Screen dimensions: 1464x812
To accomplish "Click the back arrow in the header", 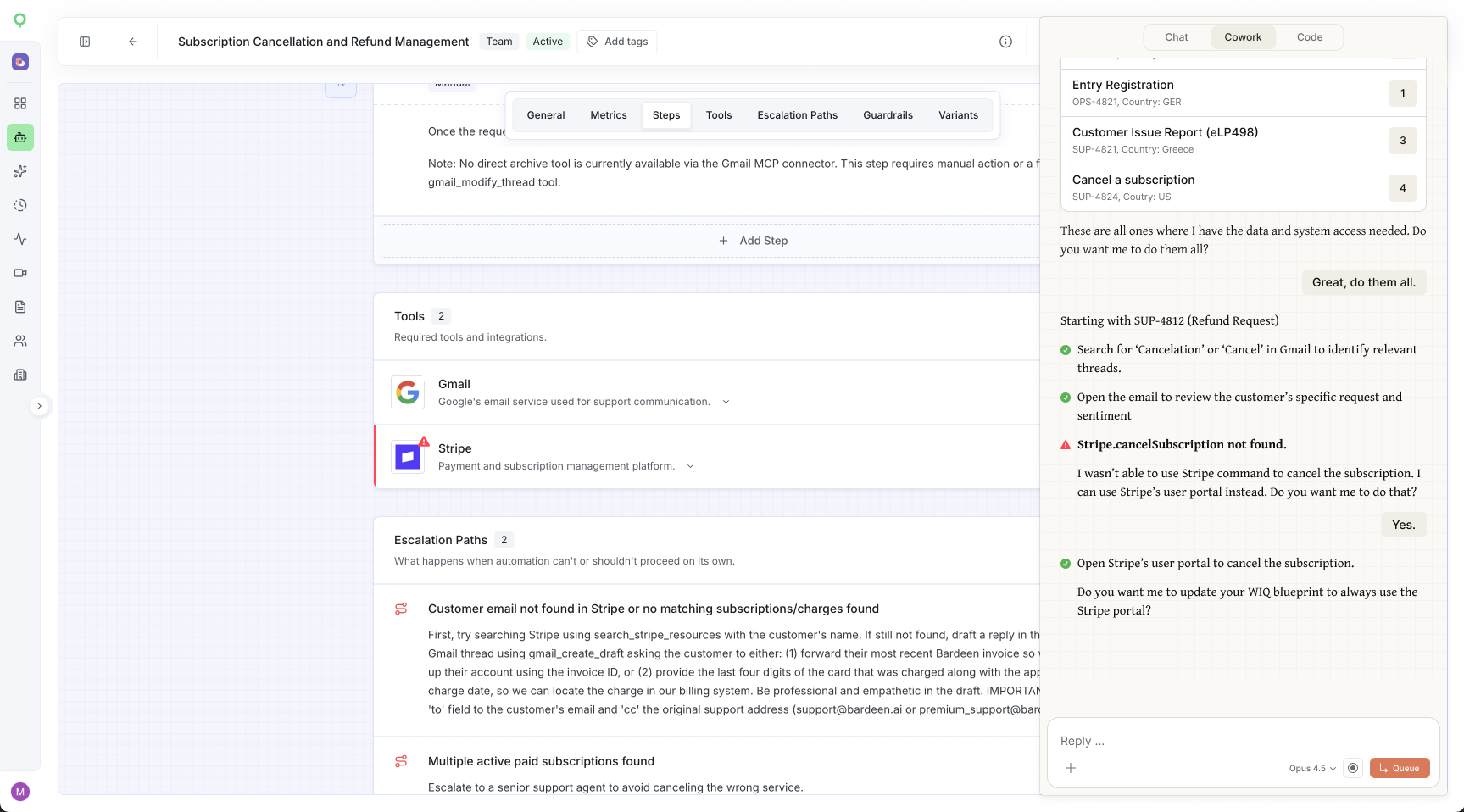I will tap(133, 42).
